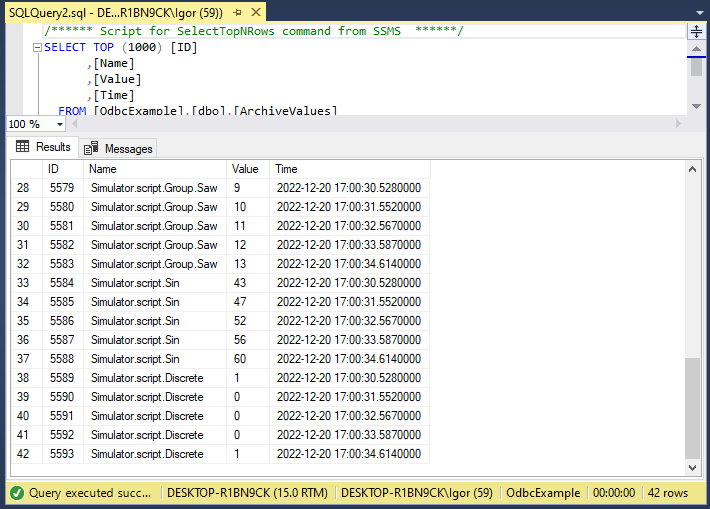Select row 33 by its row header

point(24,283)
